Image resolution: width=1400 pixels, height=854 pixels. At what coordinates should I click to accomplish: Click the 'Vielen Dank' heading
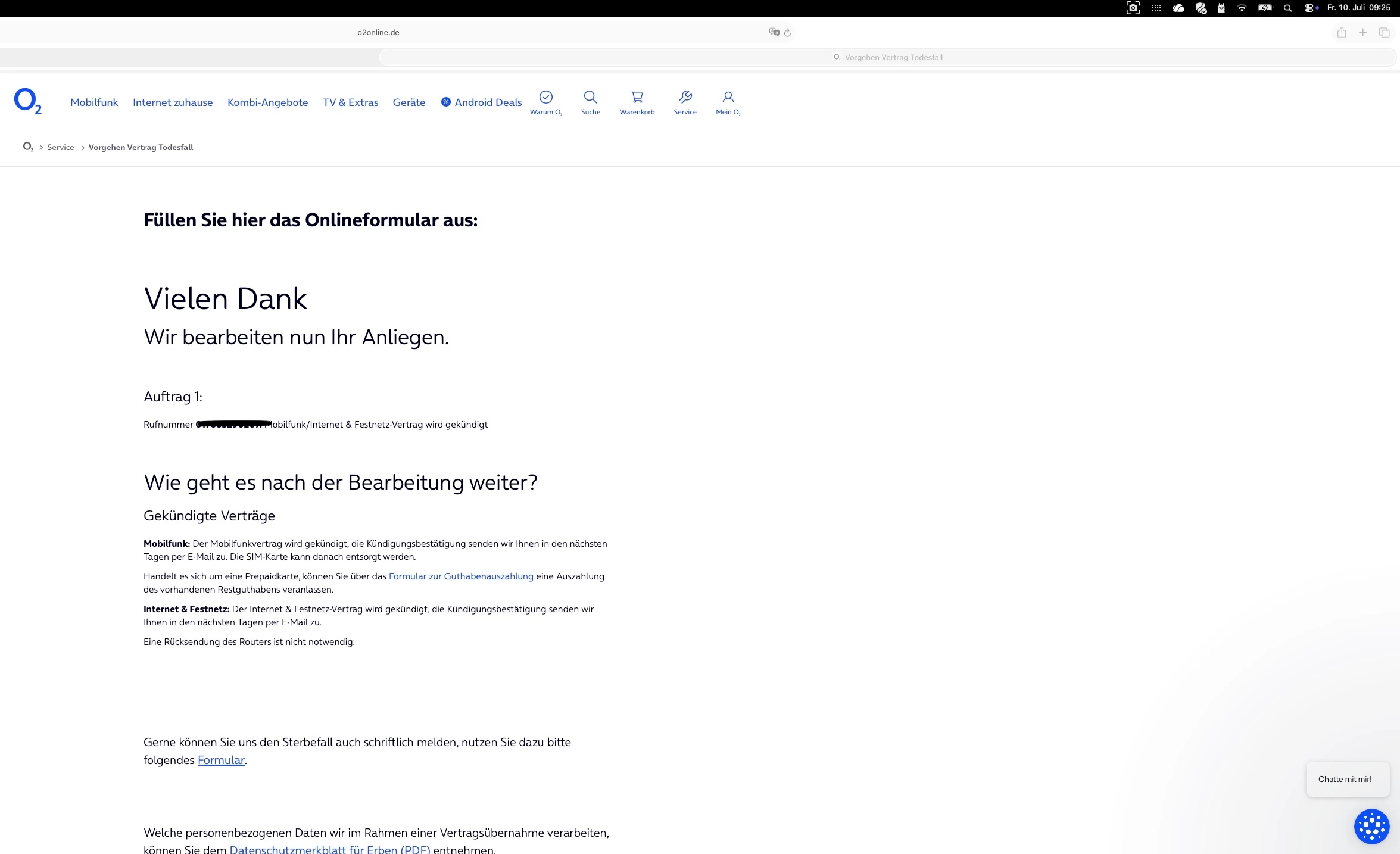coord(225,298)
